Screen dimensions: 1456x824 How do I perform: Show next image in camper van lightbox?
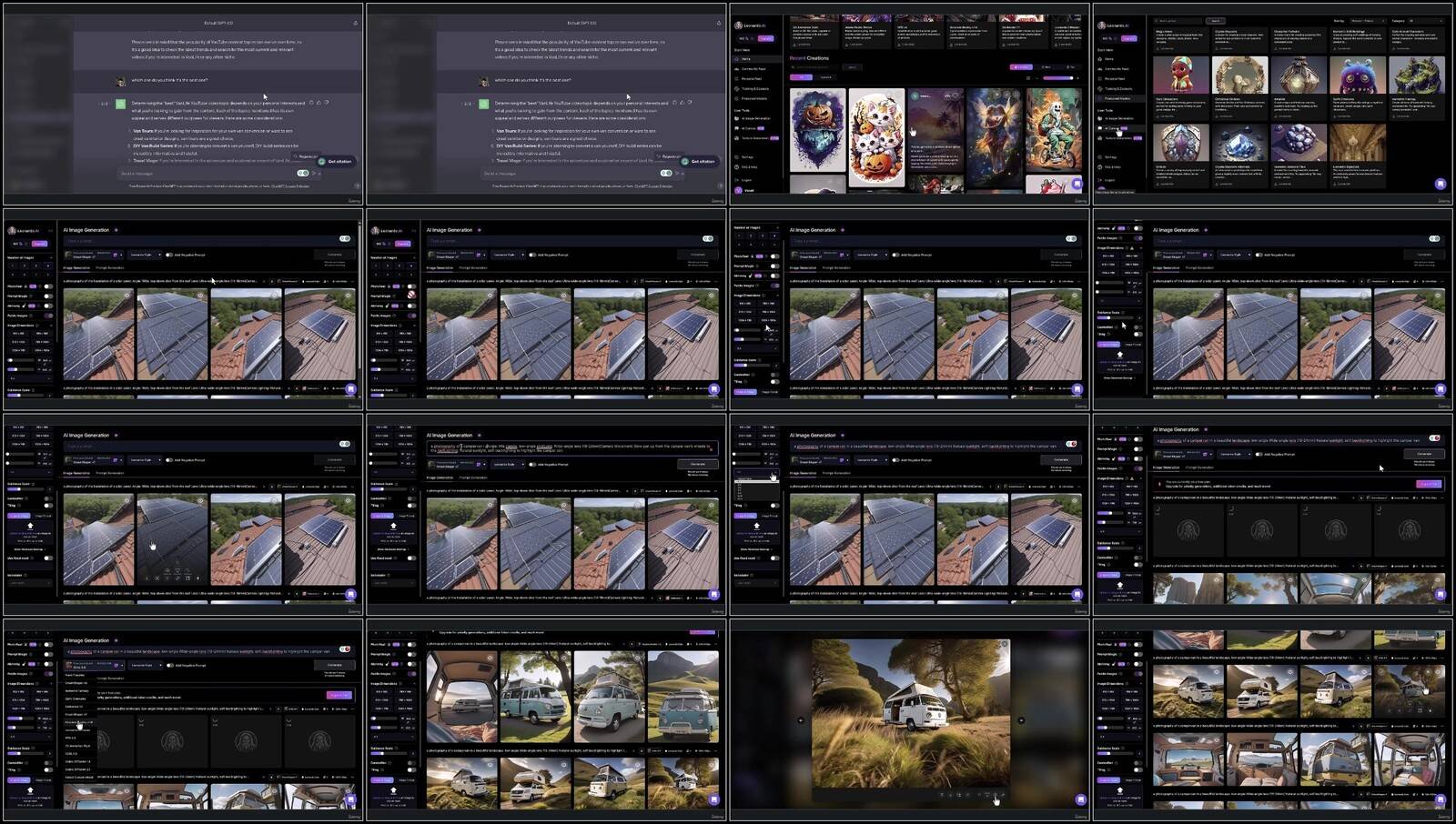1021,720
